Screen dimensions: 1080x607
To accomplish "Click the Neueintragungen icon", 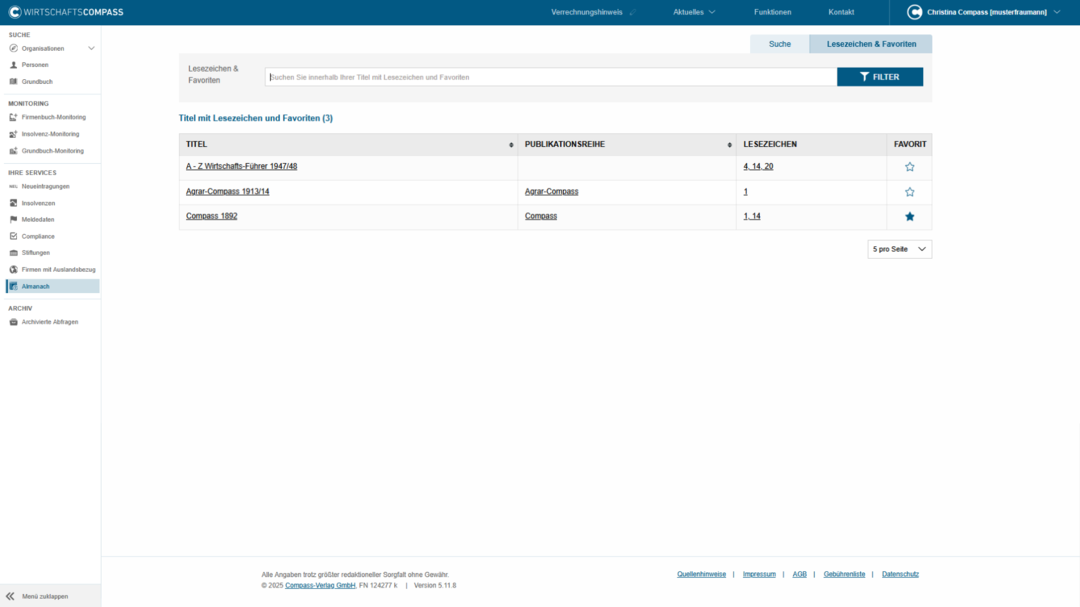I will click(x=13, y=187).
